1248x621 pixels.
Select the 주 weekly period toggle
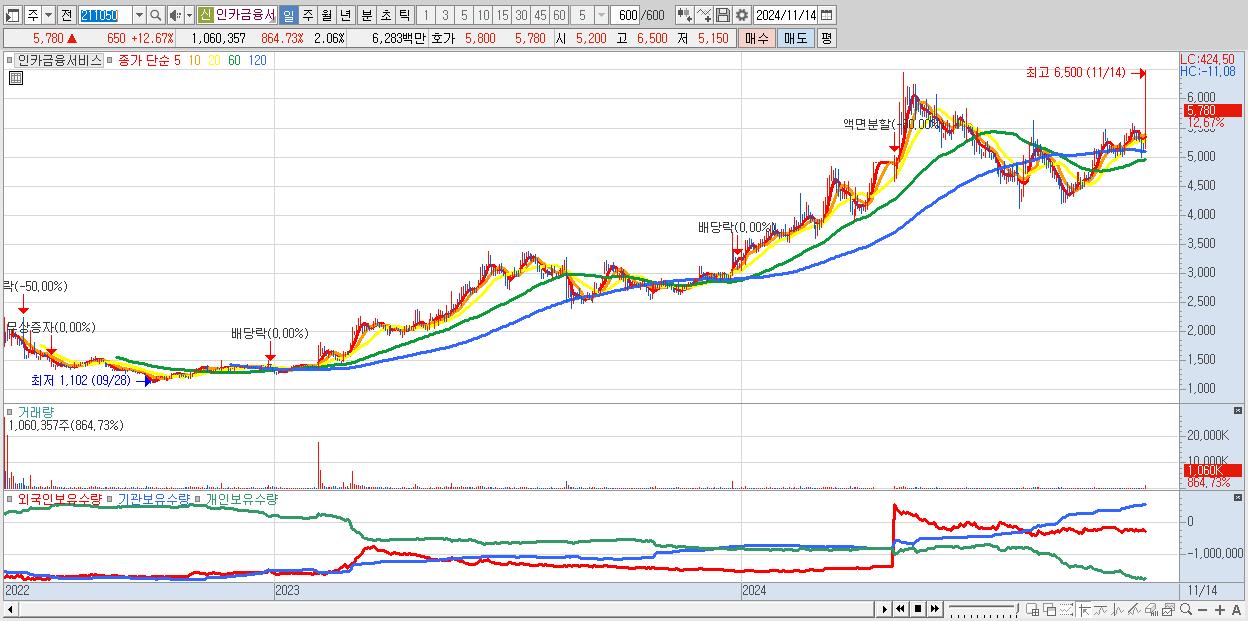307,15
